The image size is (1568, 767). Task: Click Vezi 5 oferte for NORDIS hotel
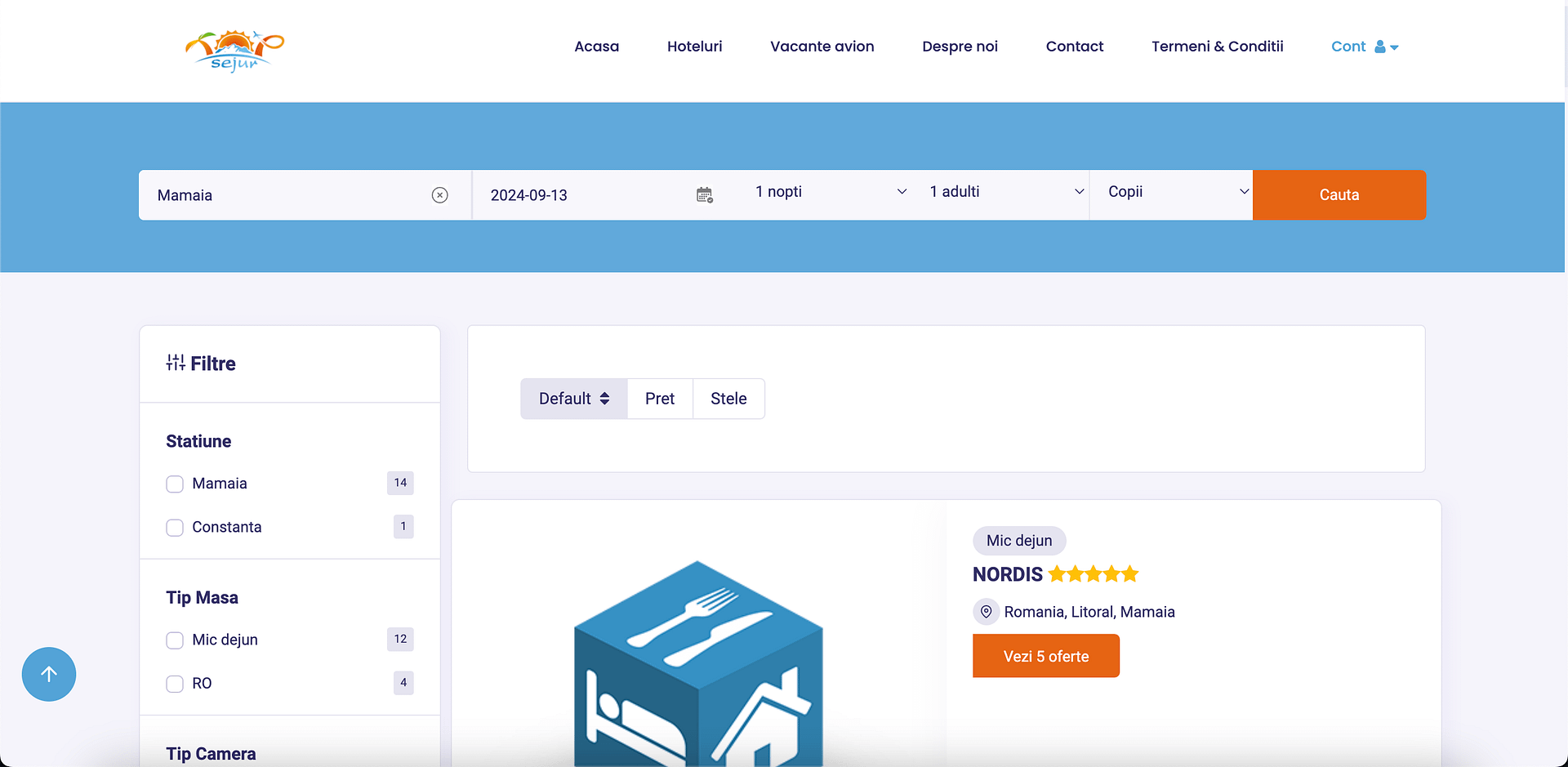1045,655
